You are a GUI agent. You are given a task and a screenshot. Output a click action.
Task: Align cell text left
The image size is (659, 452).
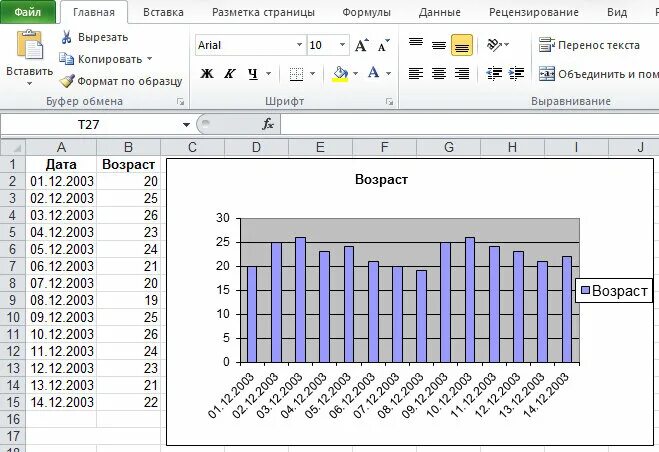click(416, 74)
